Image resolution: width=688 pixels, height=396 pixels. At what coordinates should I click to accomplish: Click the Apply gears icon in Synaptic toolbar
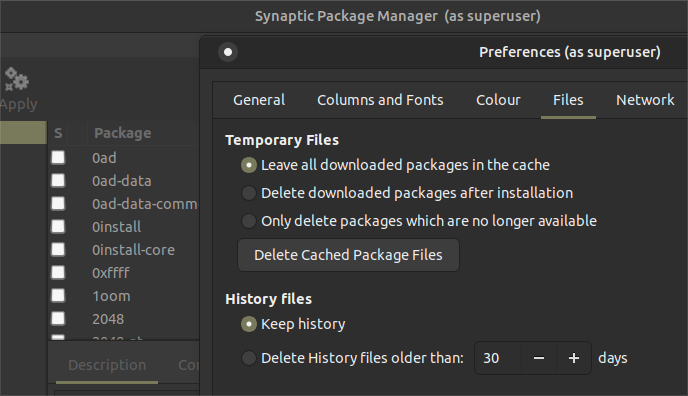[x=17, y=79]
